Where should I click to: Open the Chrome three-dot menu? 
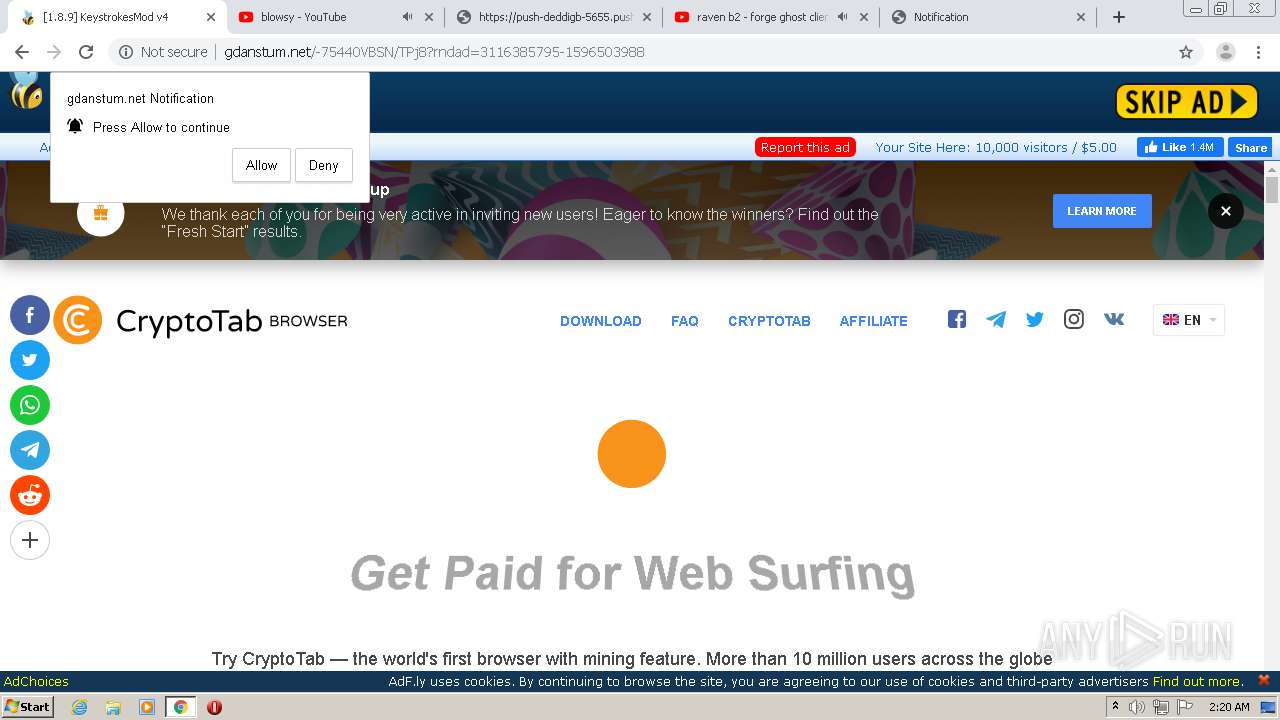point(1258,52)
